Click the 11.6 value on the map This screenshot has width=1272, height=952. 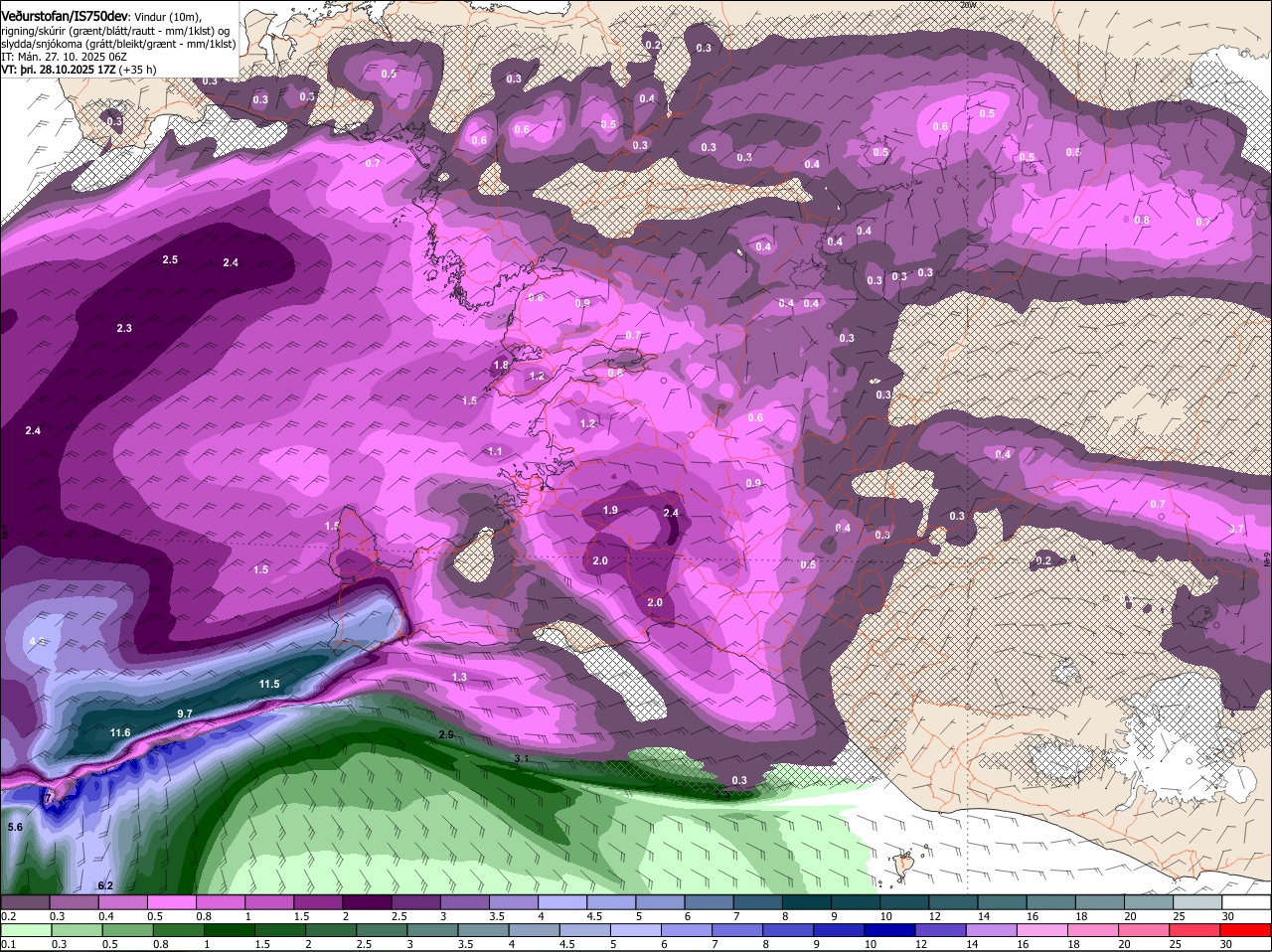[x=120, y=732]
